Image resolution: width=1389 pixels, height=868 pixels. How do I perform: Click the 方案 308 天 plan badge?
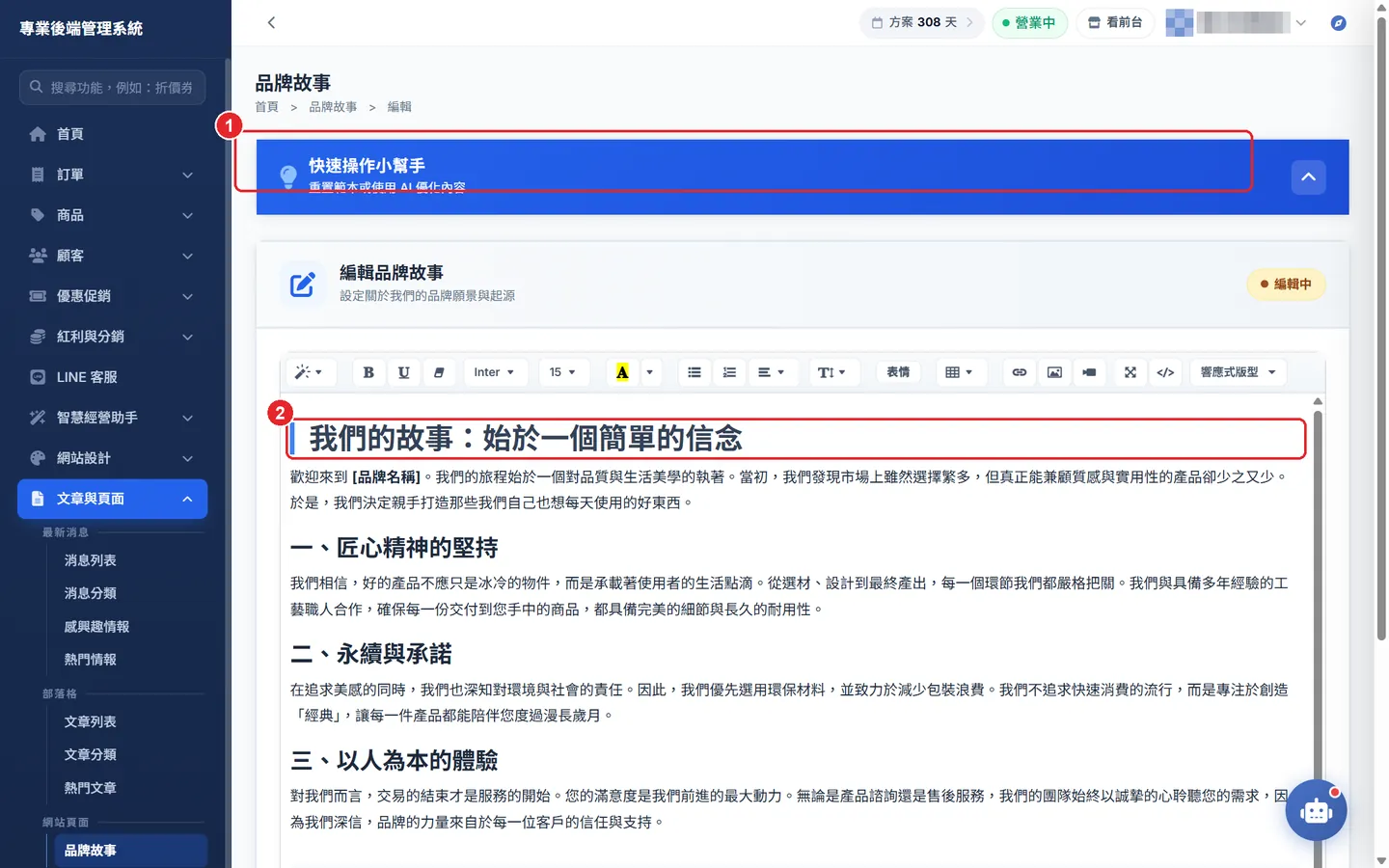coord(921,22)
